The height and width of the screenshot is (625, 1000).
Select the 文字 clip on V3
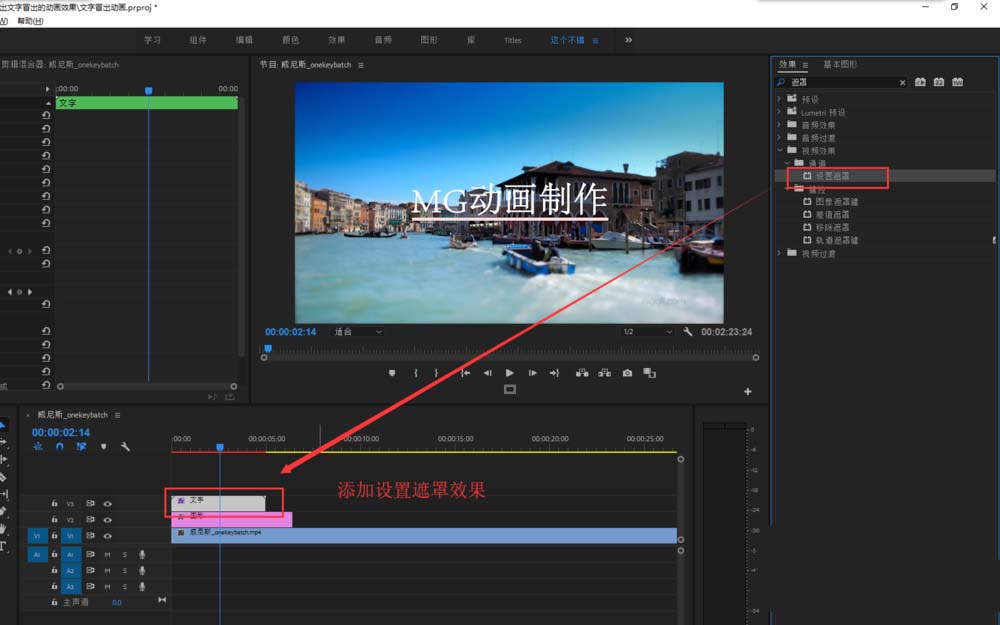[218, 503]
